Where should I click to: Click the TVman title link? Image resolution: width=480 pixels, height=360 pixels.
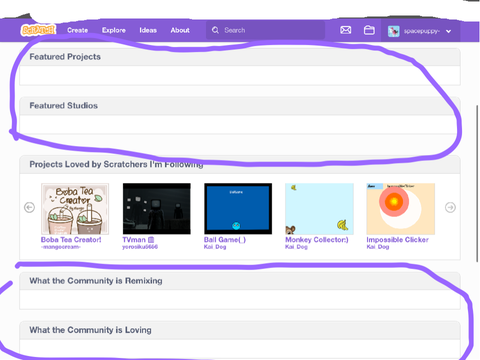click(x=138, y=240)
